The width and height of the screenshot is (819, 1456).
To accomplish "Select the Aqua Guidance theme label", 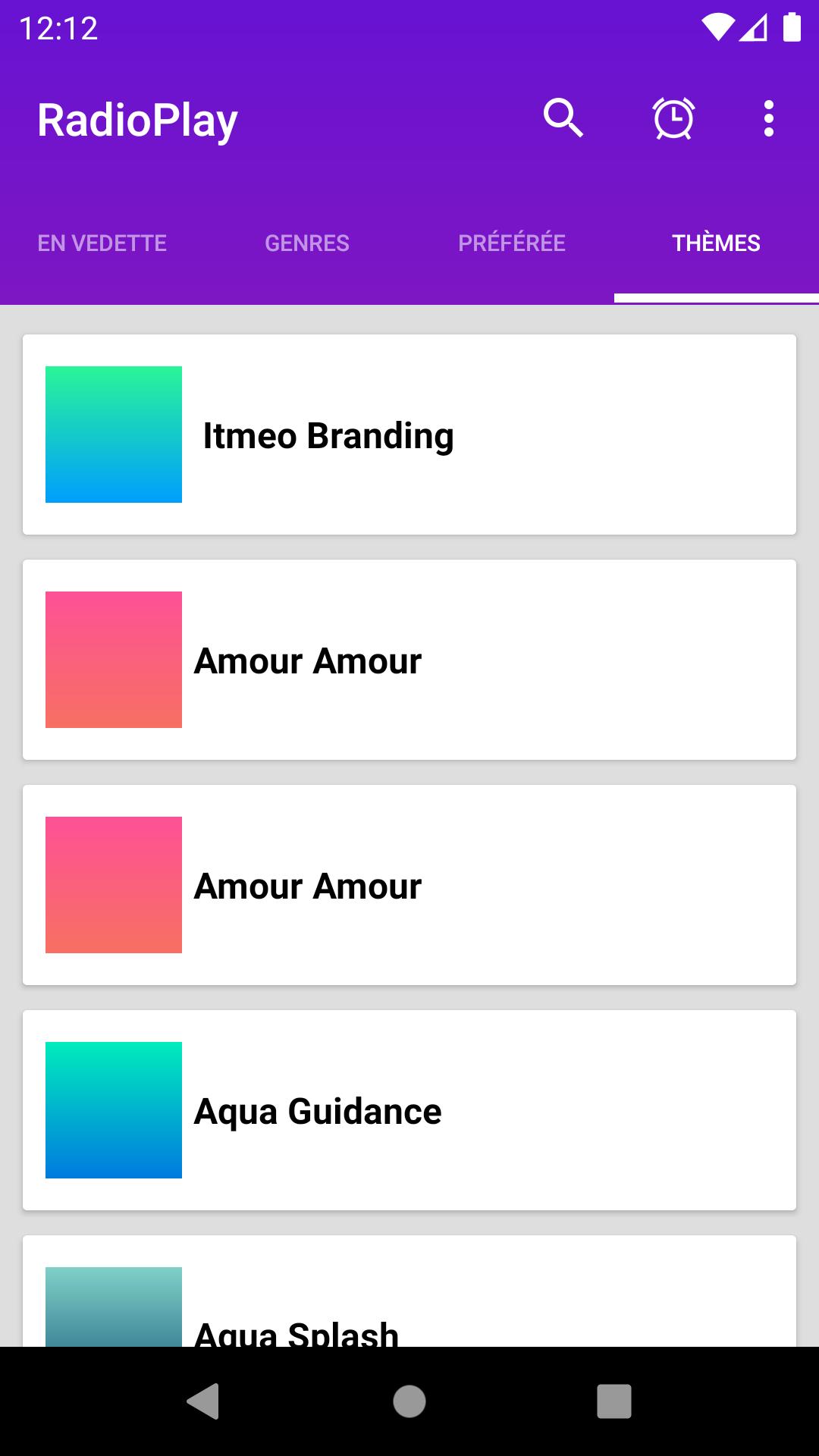I will point(318,1112).
